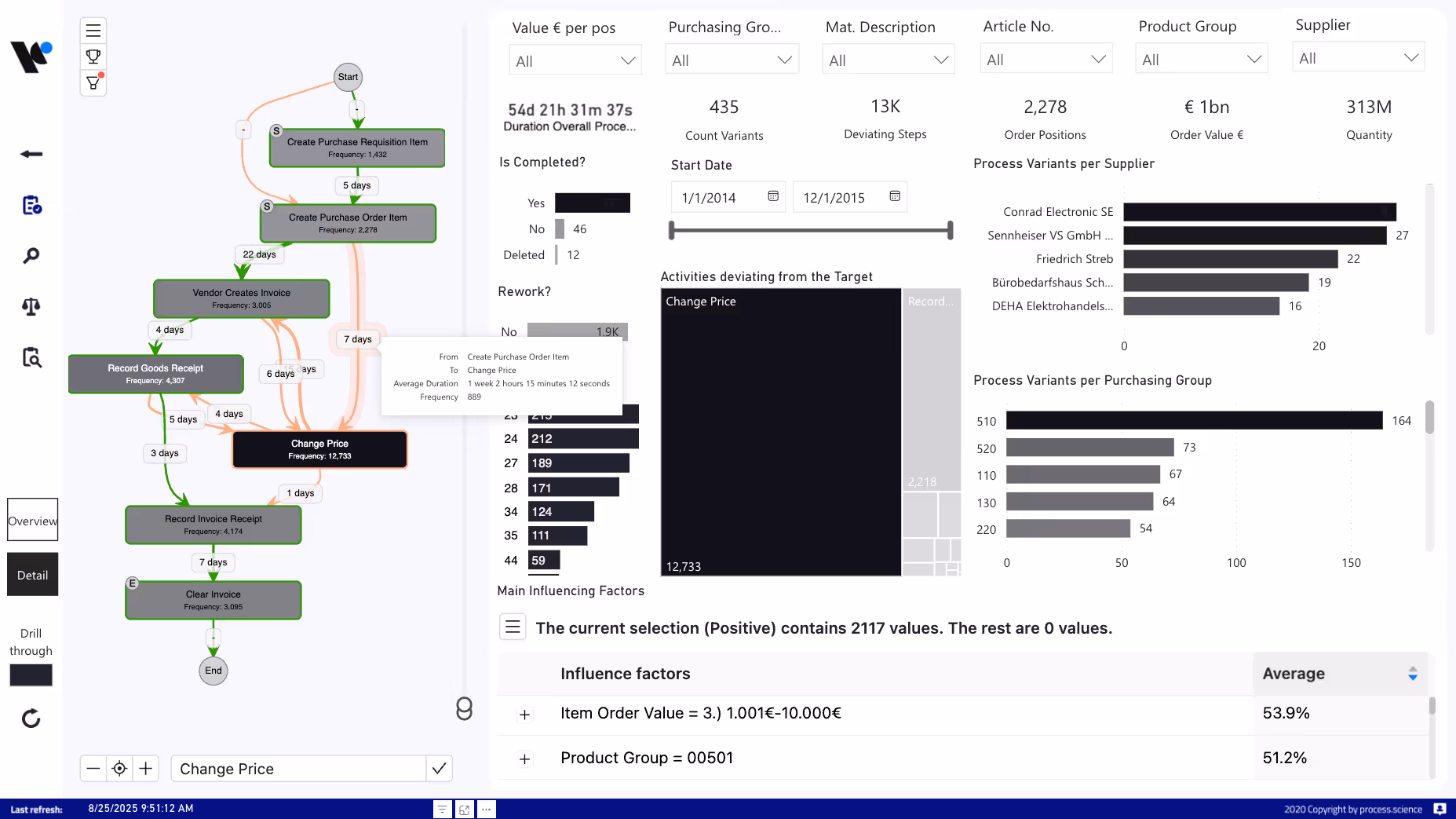Screen dimensions: 1456x819
Task: Switch to the Overview tab
Action: [32, 520]
